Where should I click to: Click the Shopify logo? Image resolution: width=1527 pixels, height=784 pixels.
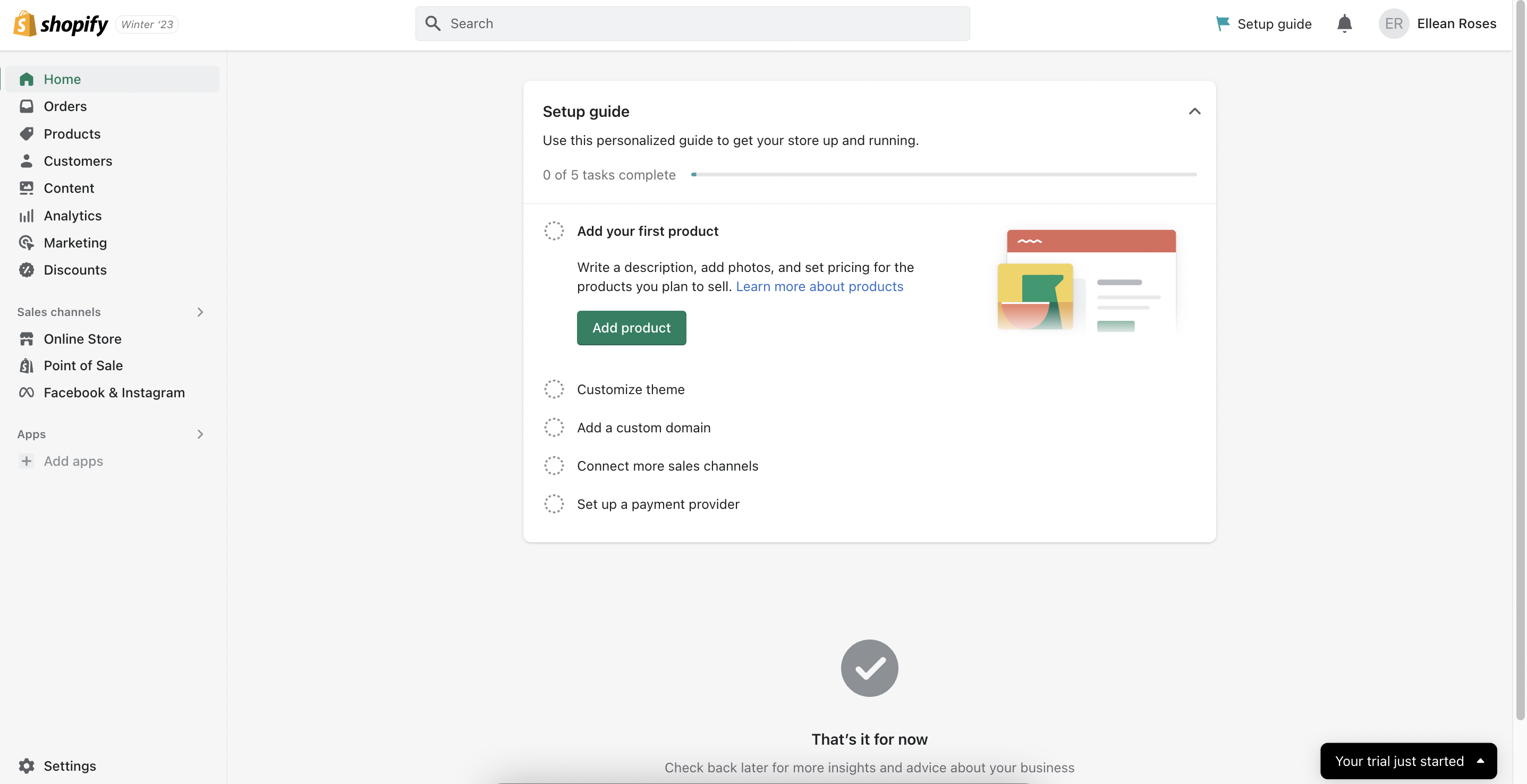(x=61, y=24)
